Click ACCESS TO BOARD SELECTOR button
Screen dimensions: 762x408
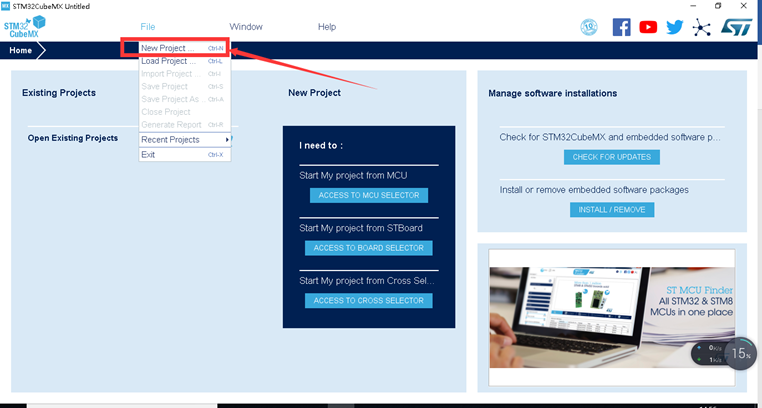[x=369, y=248]
